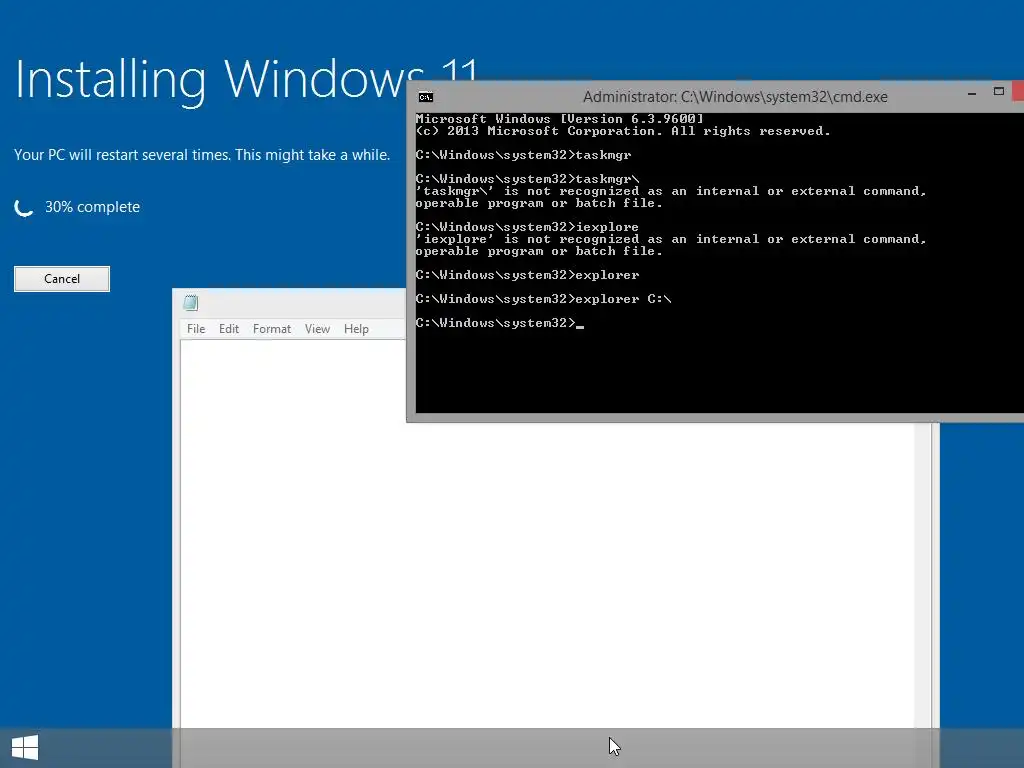1024x768 pixels.
Task: Open the View menu in Notepad
Action: click(317, 328)
